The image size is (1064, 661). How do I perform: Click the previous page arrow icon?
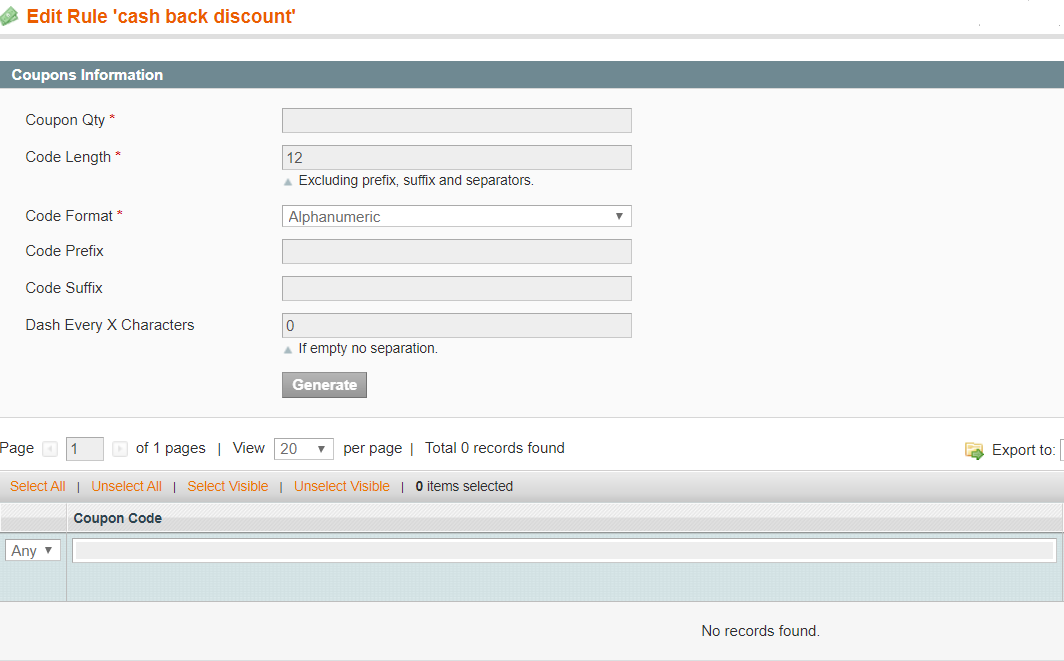50,449
